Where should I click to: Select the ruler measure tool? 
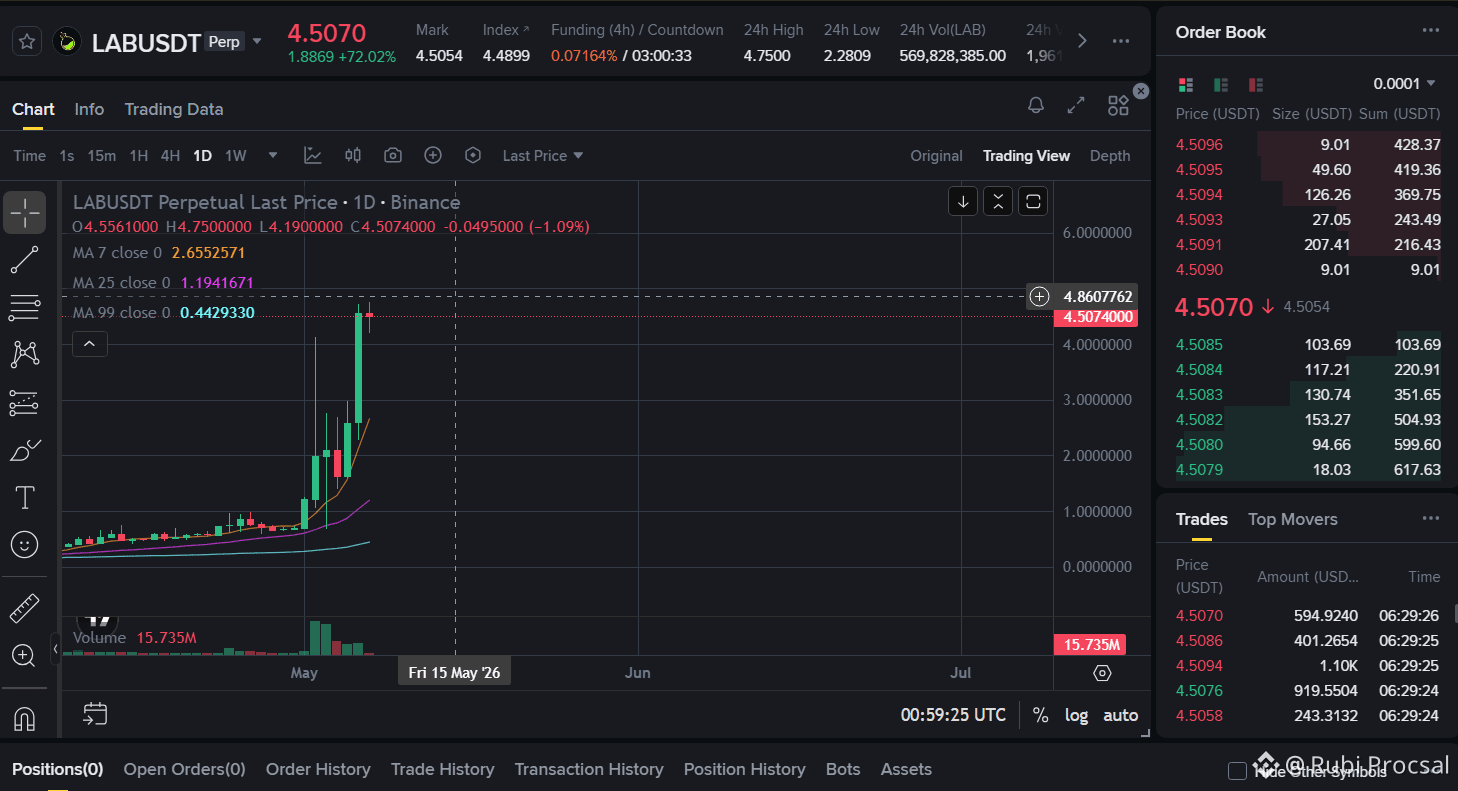(x=24, y=607)
